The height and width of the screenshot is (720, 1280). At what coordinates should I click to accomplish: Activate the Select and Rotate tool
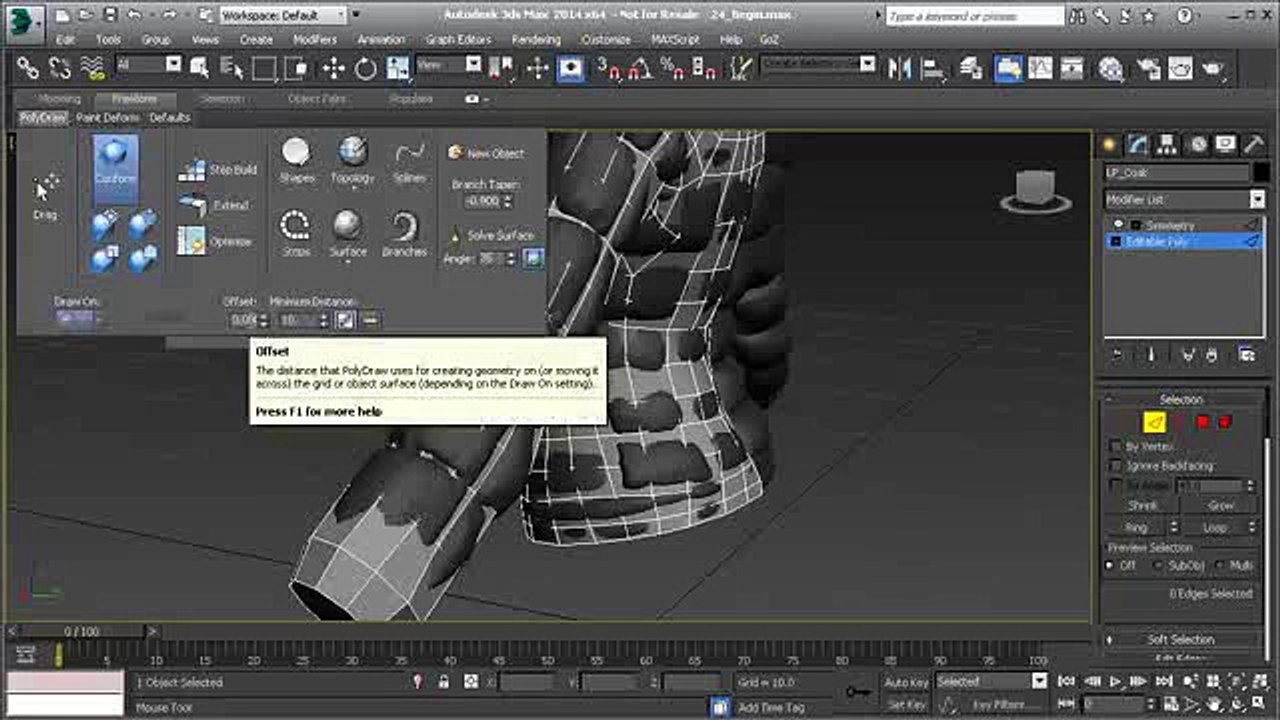point(365,68)
